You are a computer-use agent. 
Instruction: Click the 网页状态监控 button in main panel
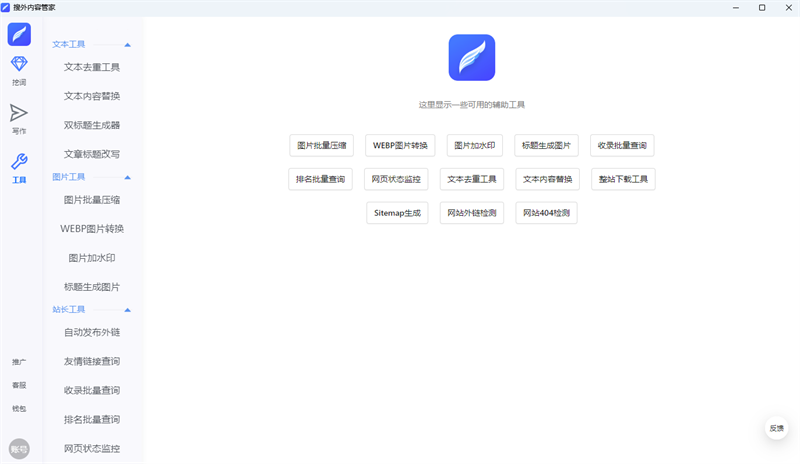coord(396,179)
